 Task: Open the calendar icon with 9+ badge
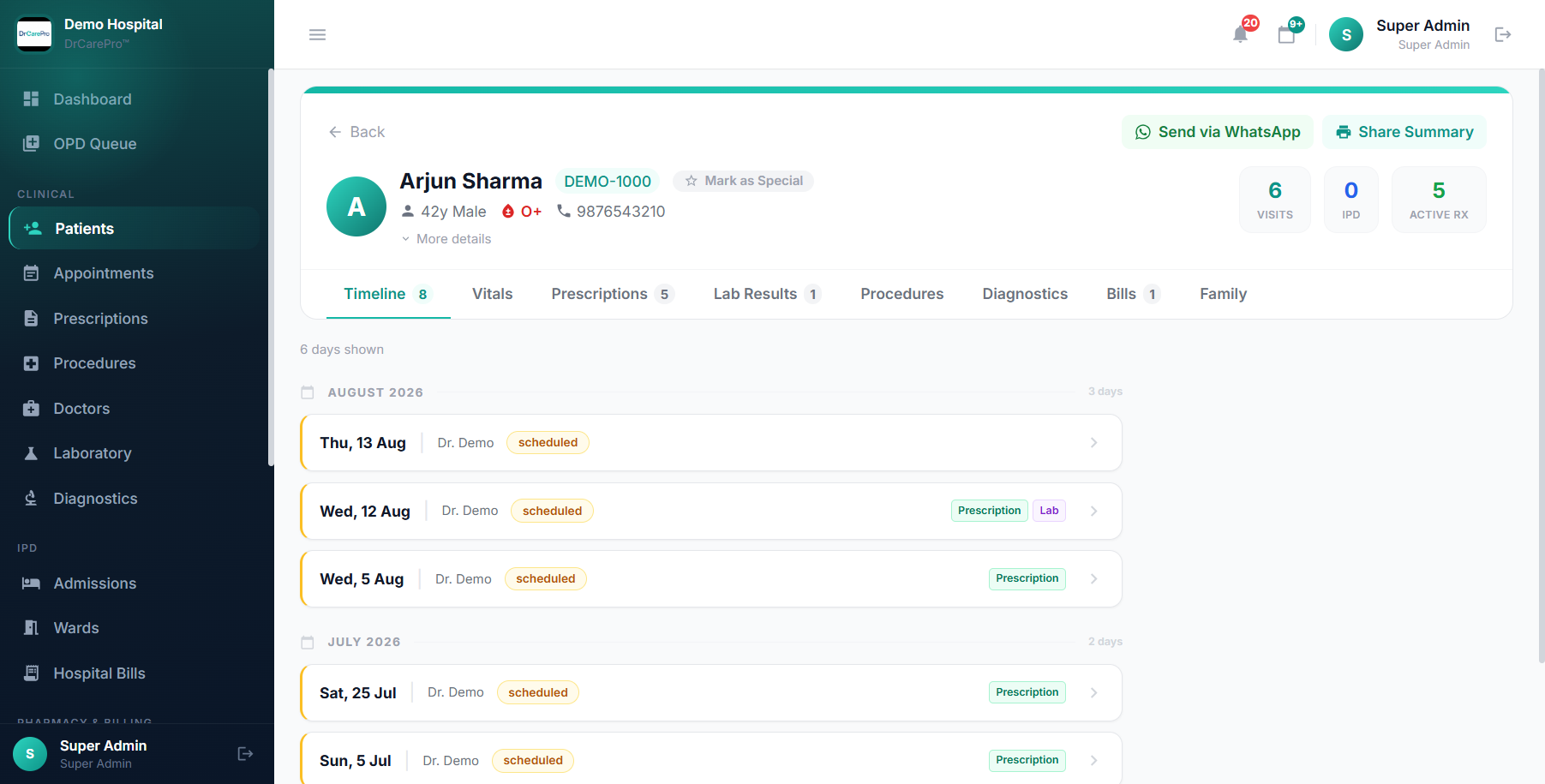[1286, 34]
